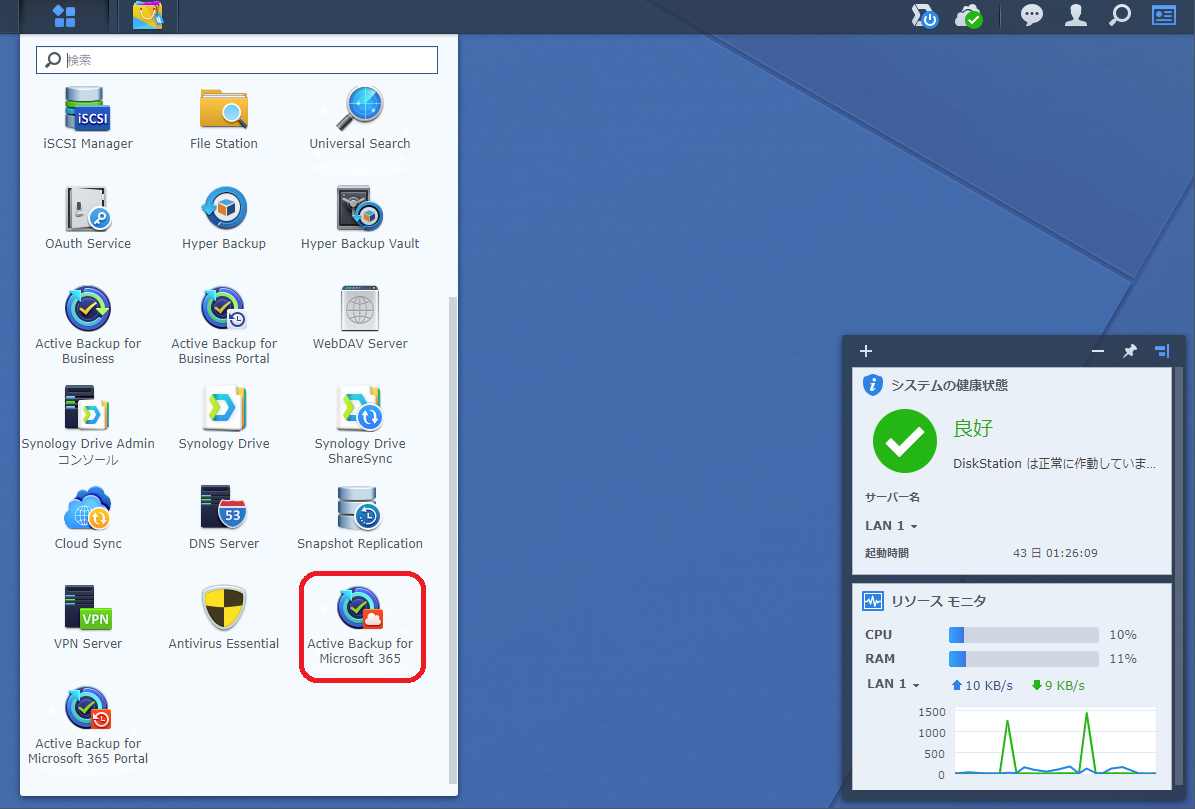Open user account options menu
The width and height of the screenshot is (1195, 809).
tap(1075, 15)
